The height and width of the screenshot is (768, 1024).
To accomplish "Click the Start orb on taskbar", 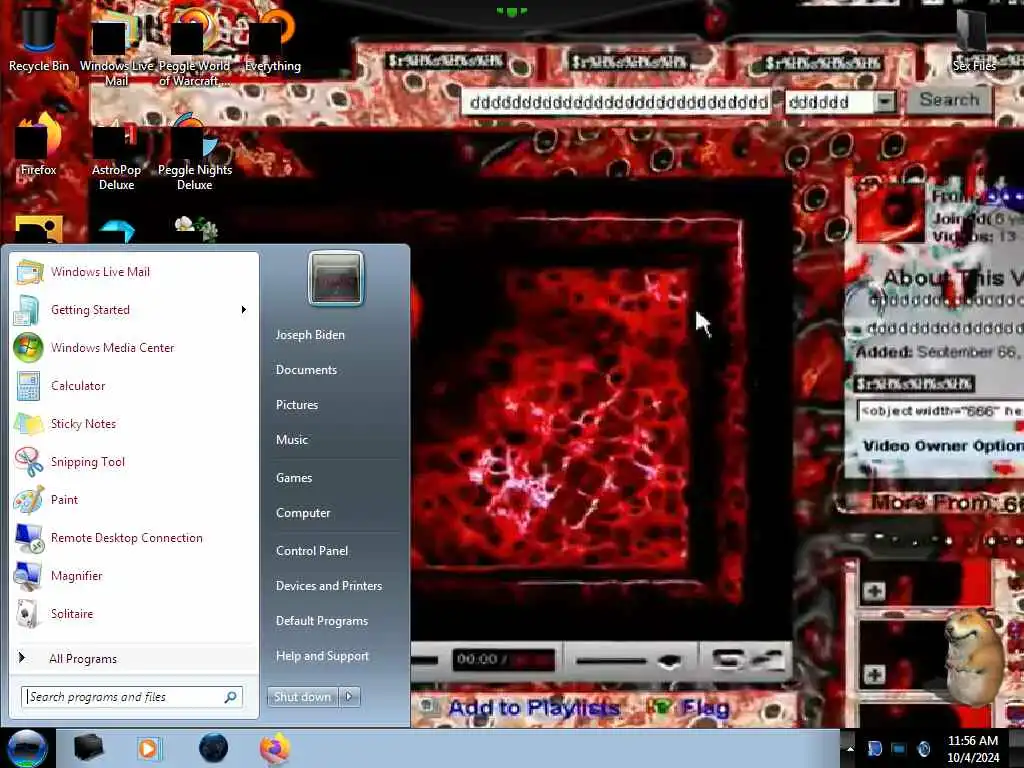I will [27, 748].
